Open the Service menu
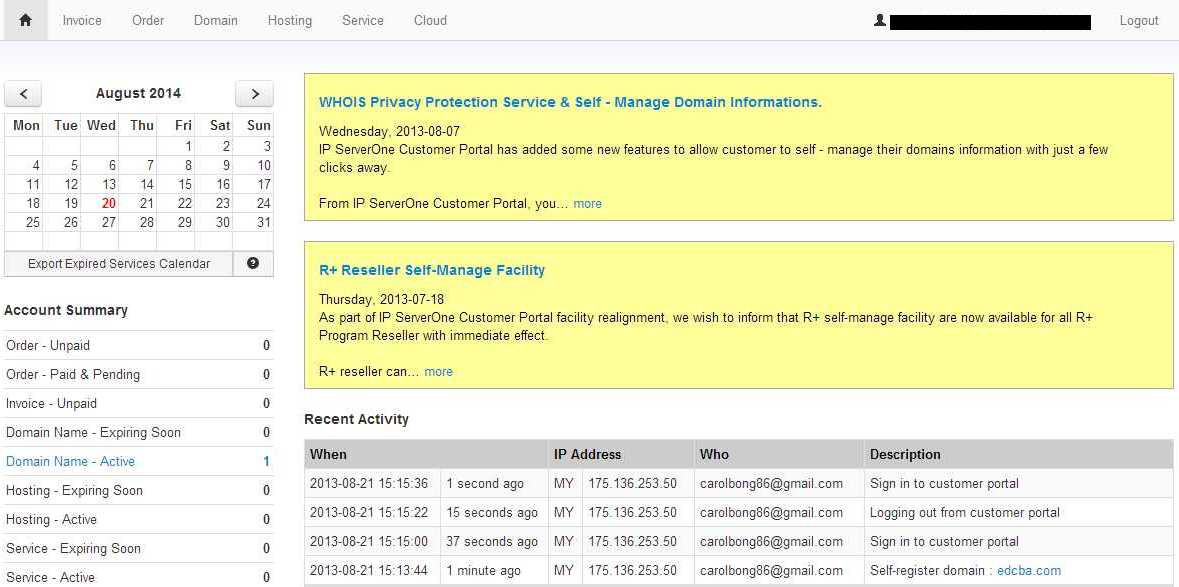 [x=362, y=20]
